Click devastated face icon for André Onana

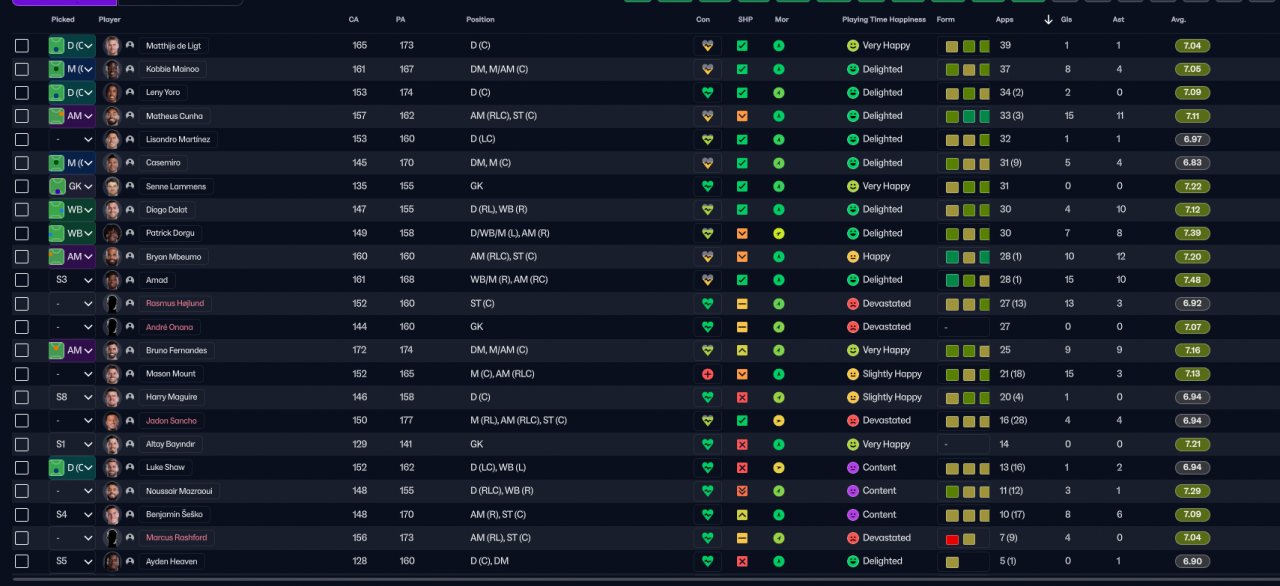point(853,327)
